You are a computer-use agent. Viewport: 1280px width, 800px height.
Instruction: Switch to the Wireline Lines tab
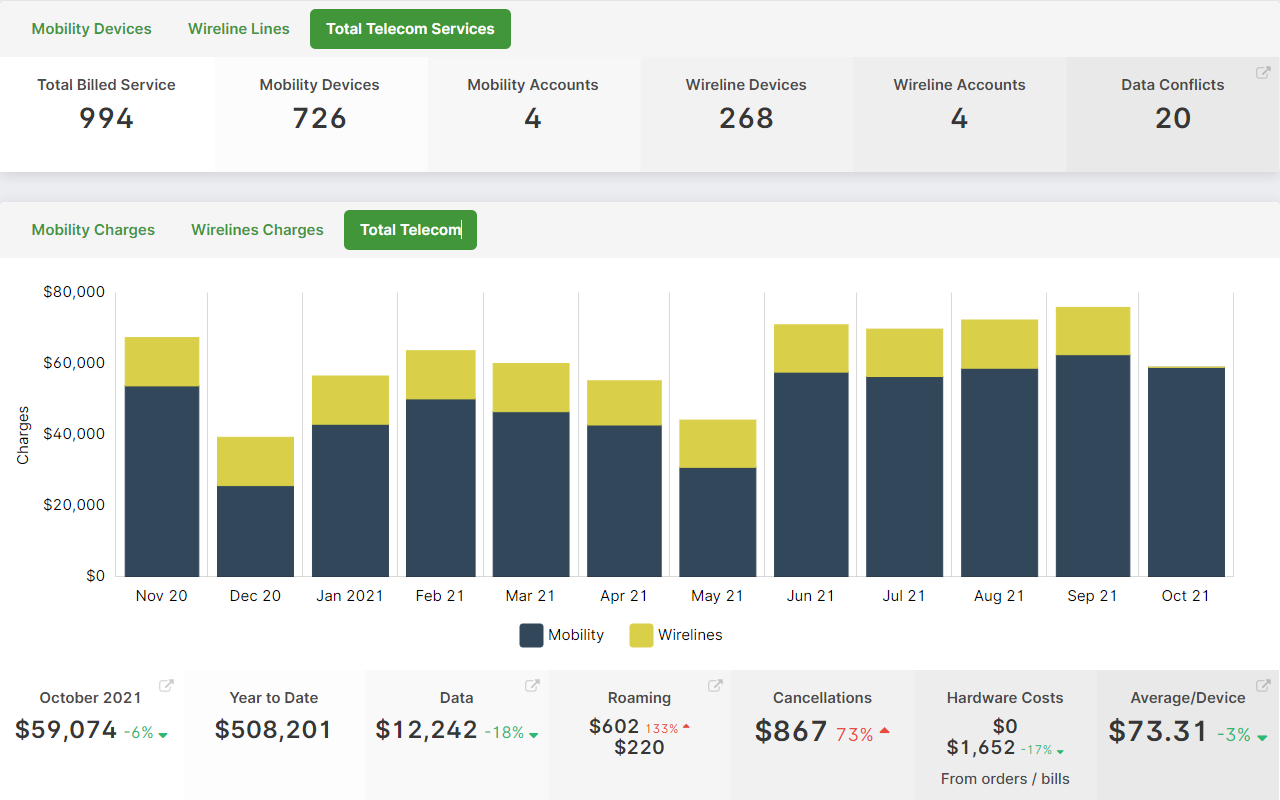click(239, 29)
